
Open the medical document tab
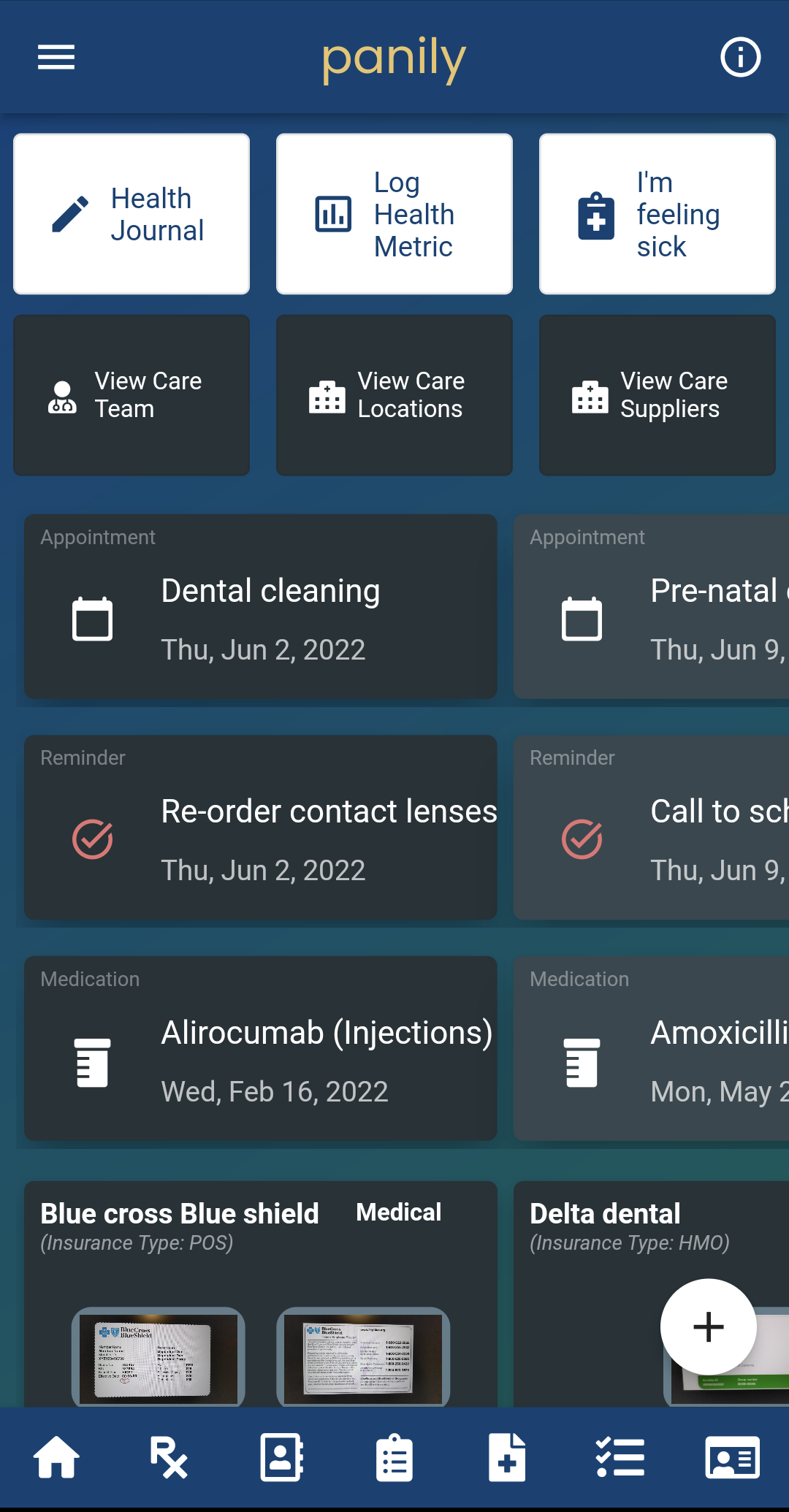point(507,1458)
